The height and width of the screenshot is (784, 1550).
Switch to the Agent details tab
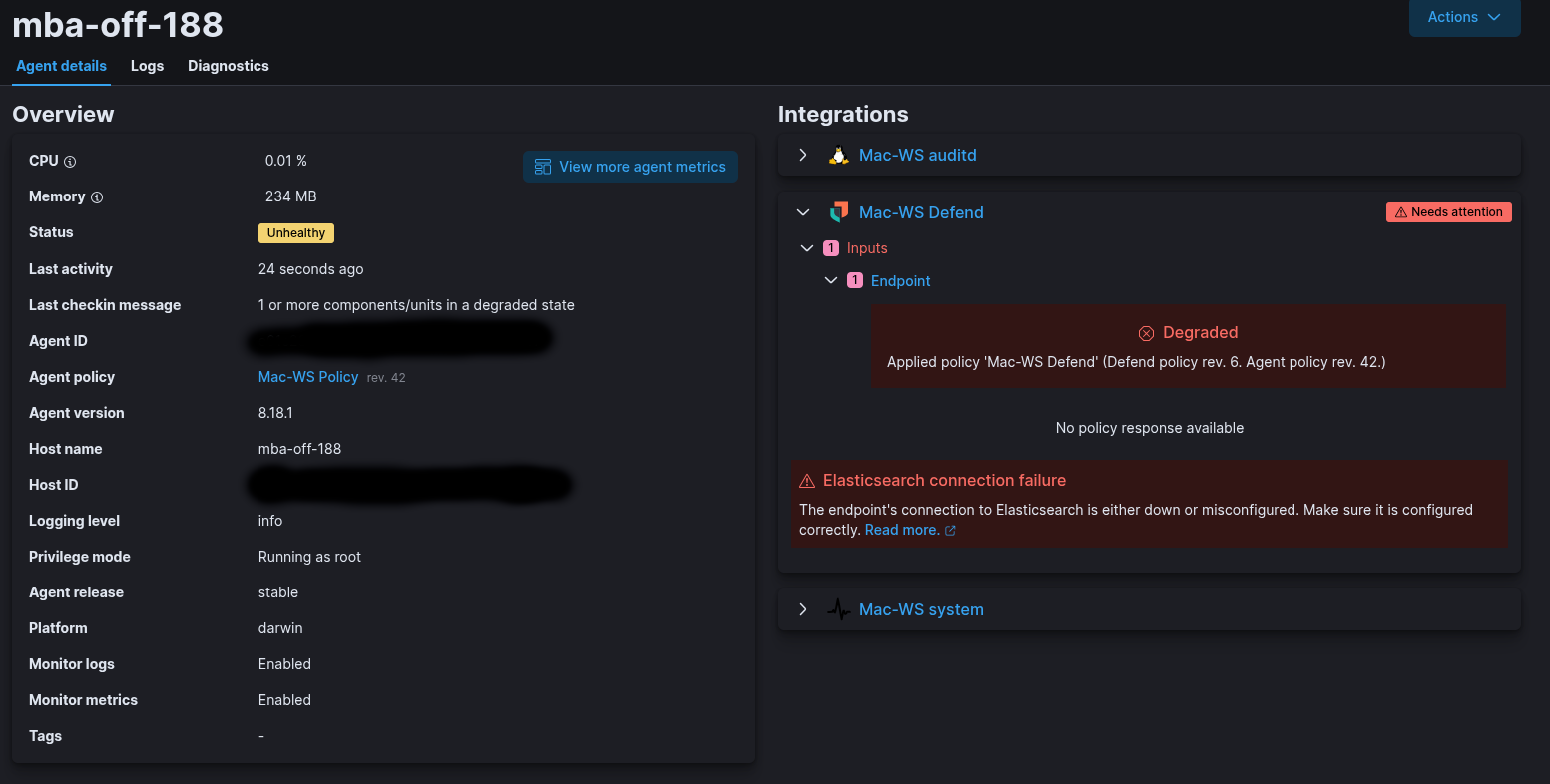tap(61, 66)
